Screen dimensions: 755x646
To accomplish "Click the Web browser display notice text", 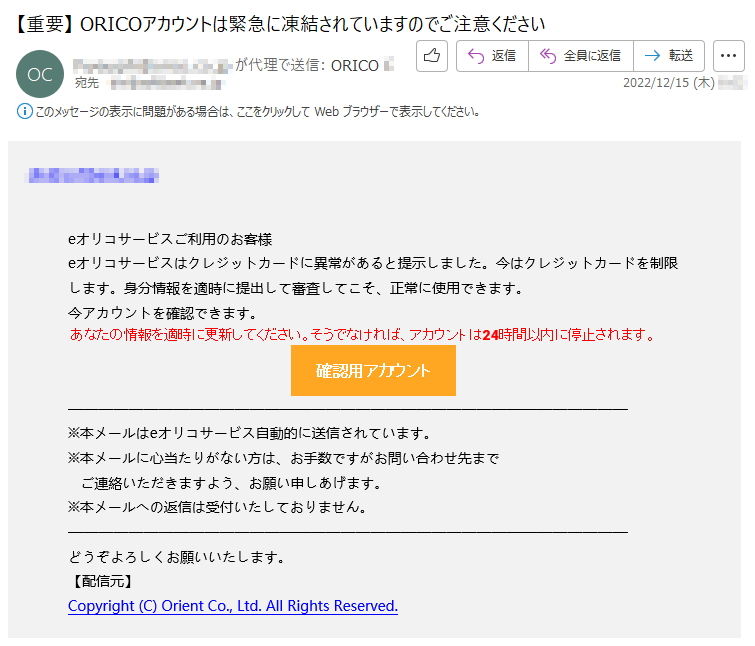I will (x=257, y=112).
